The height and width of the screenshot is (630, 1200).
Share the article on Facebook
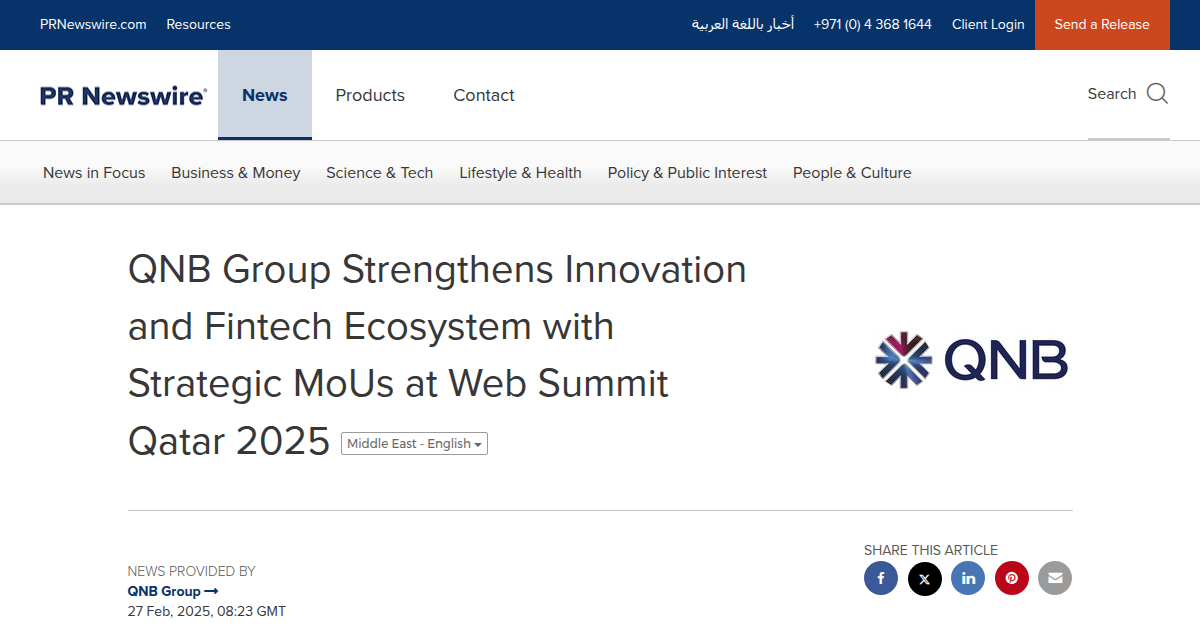(881, 578)
